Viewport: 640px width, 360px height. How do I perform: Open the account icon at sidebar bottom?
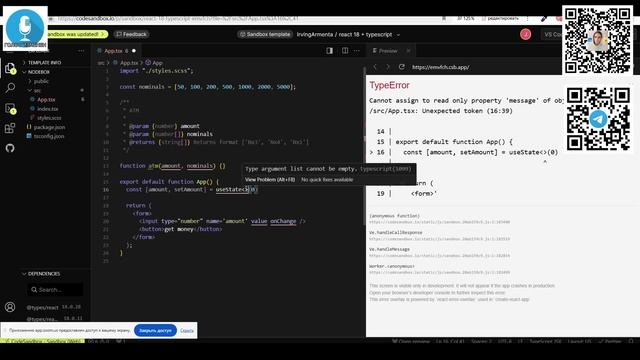pos(10,307)
